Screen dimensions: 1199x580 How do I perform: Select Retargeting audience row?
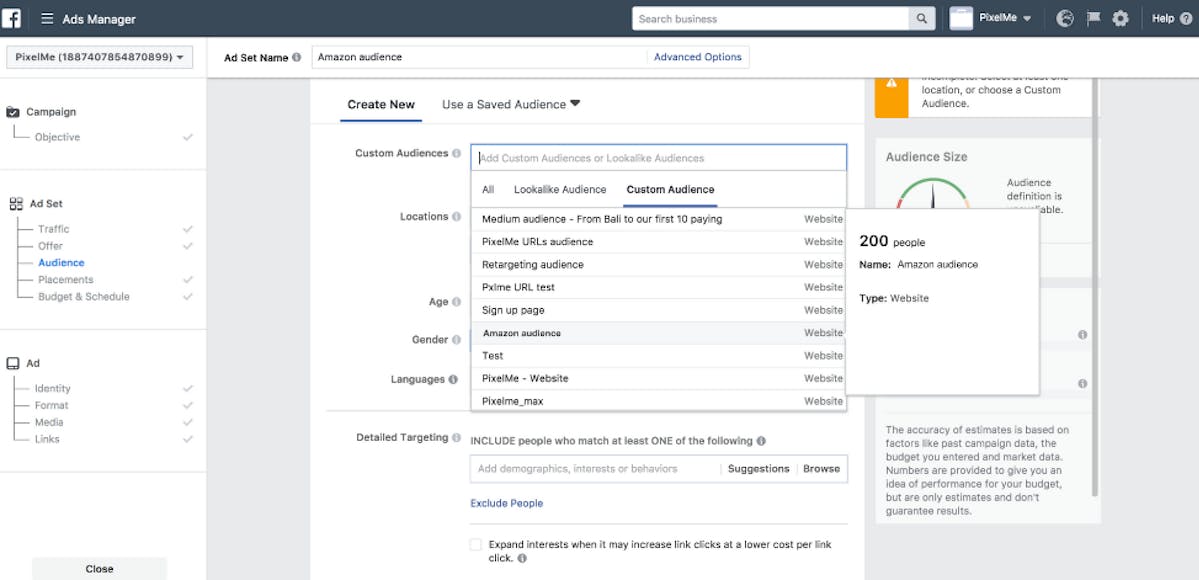click(658, 265)
